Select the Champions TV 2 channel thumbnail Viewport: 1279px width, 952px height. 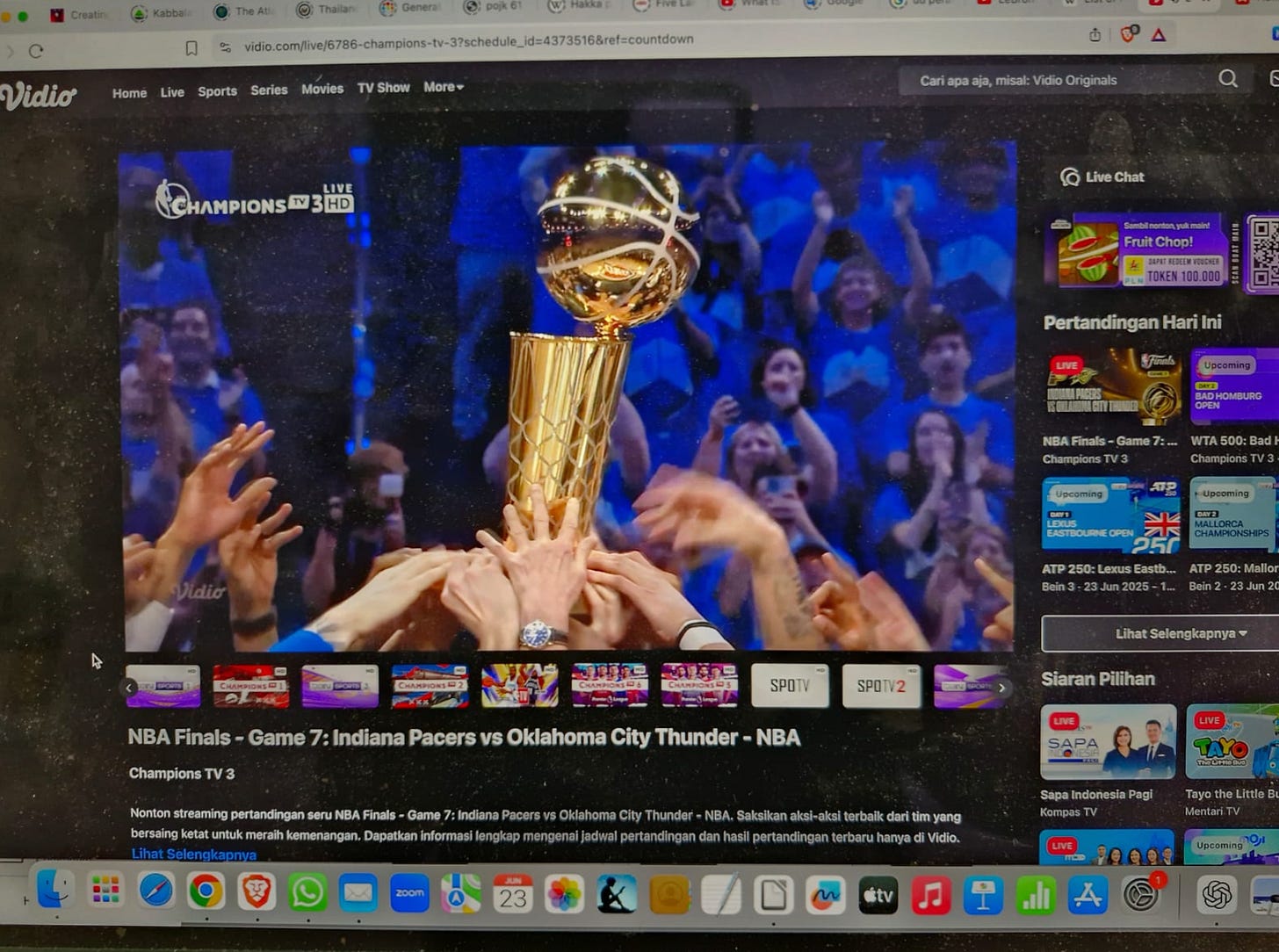(430, 686)
